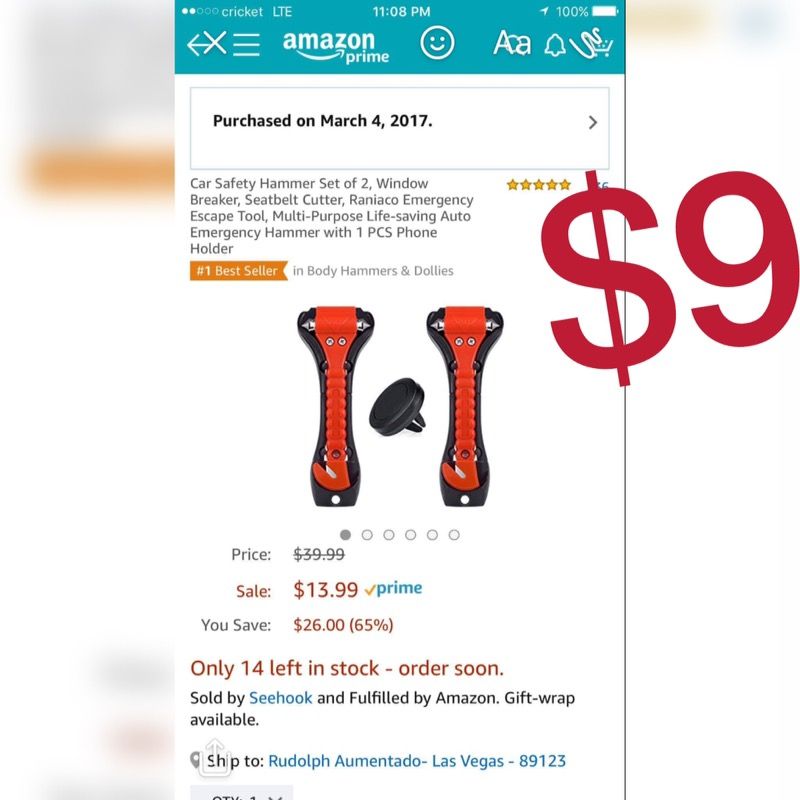Image resolution: width=800 pixels, height=800 pixels.
Task: Tap the back arrow icon
Action: coord(196,44)
